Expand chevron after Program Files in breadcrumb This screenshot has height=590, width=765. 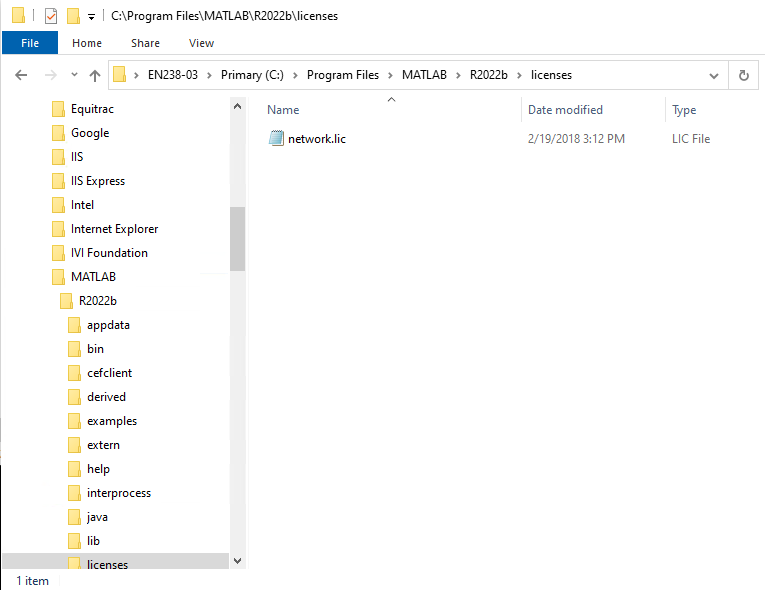tap(390, 75)
